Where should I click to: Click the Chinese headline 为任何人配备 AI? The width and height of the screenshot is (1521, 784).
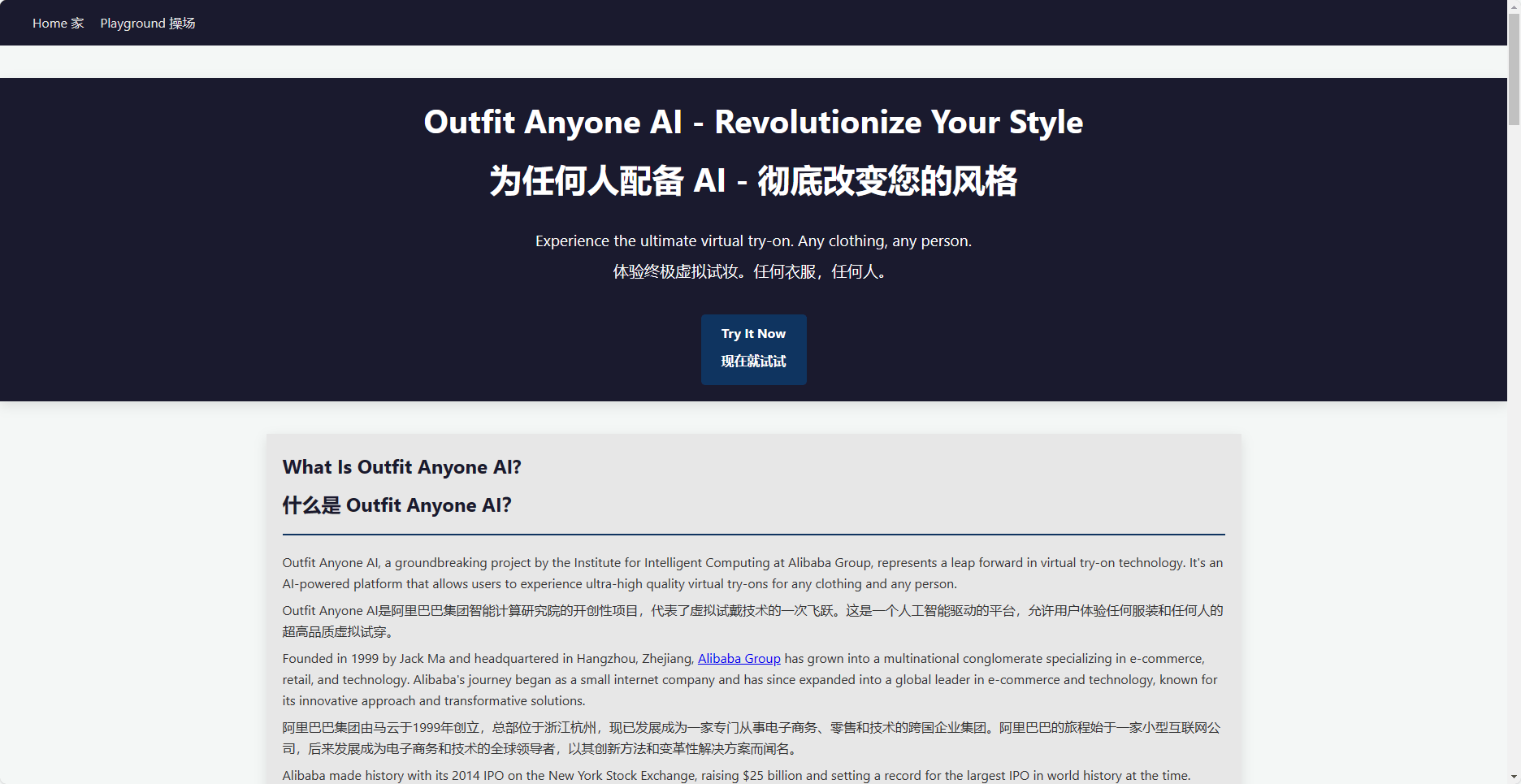tap(753, 180)
